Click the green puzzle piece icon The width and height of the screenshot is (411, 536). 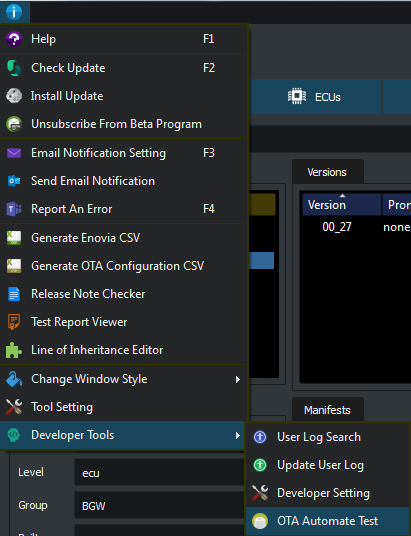[x=14, y=350]
